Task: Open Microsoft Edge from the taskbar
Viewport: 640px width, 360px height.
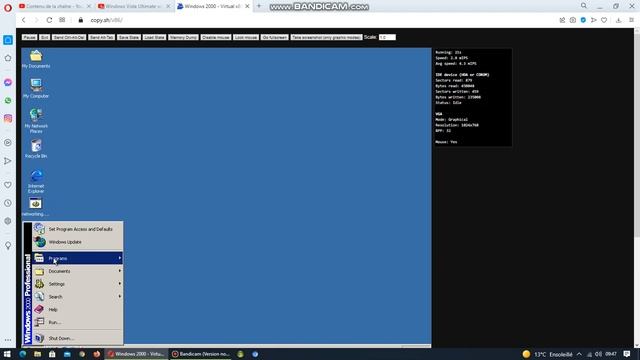Action: (22, 354)
